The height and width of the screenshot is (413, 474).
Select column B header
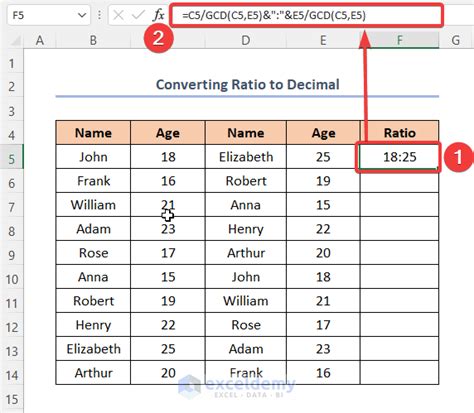(x=93, y=40)
